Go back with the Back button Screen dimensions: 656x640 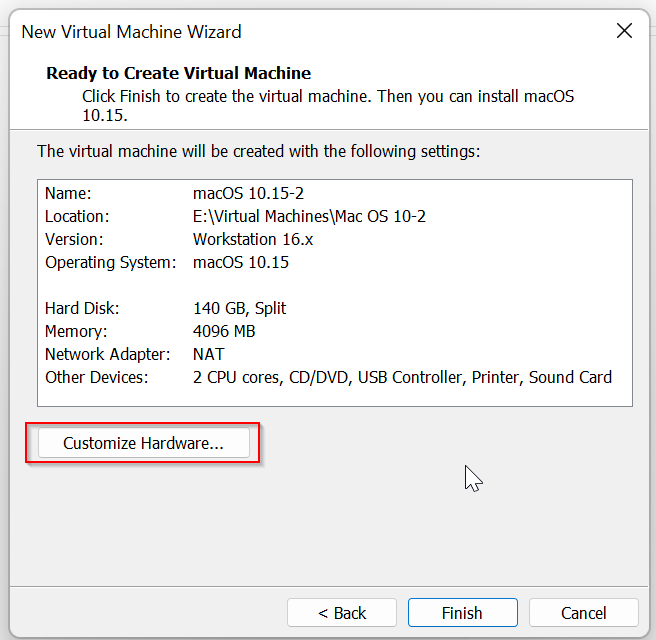coord(342,613)
